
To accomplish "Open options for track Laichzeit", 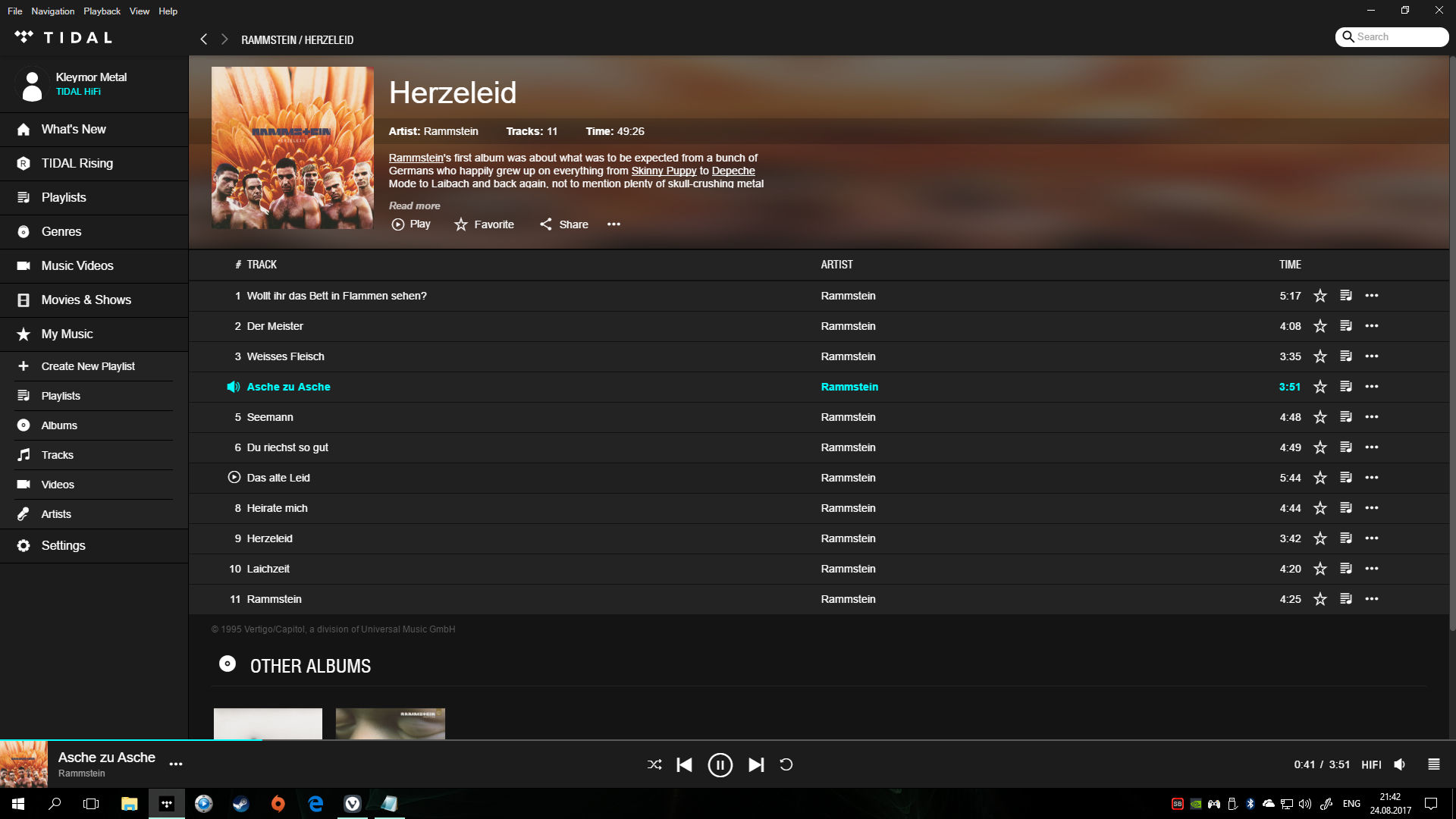I will (x=1372, y=569).
